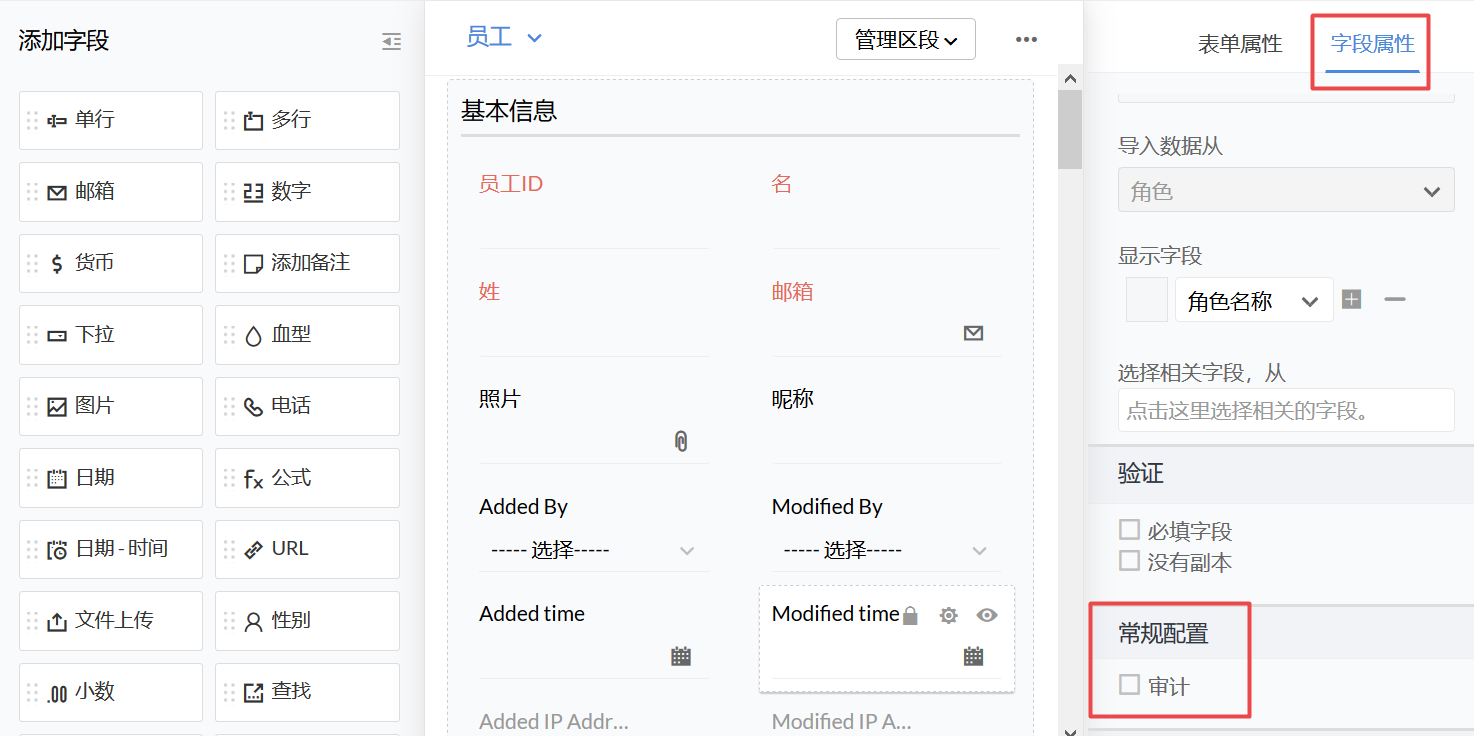Click the 添加字段 panel heading
This screenshot has width=1474, height=736.
click(x=64, y=41)
